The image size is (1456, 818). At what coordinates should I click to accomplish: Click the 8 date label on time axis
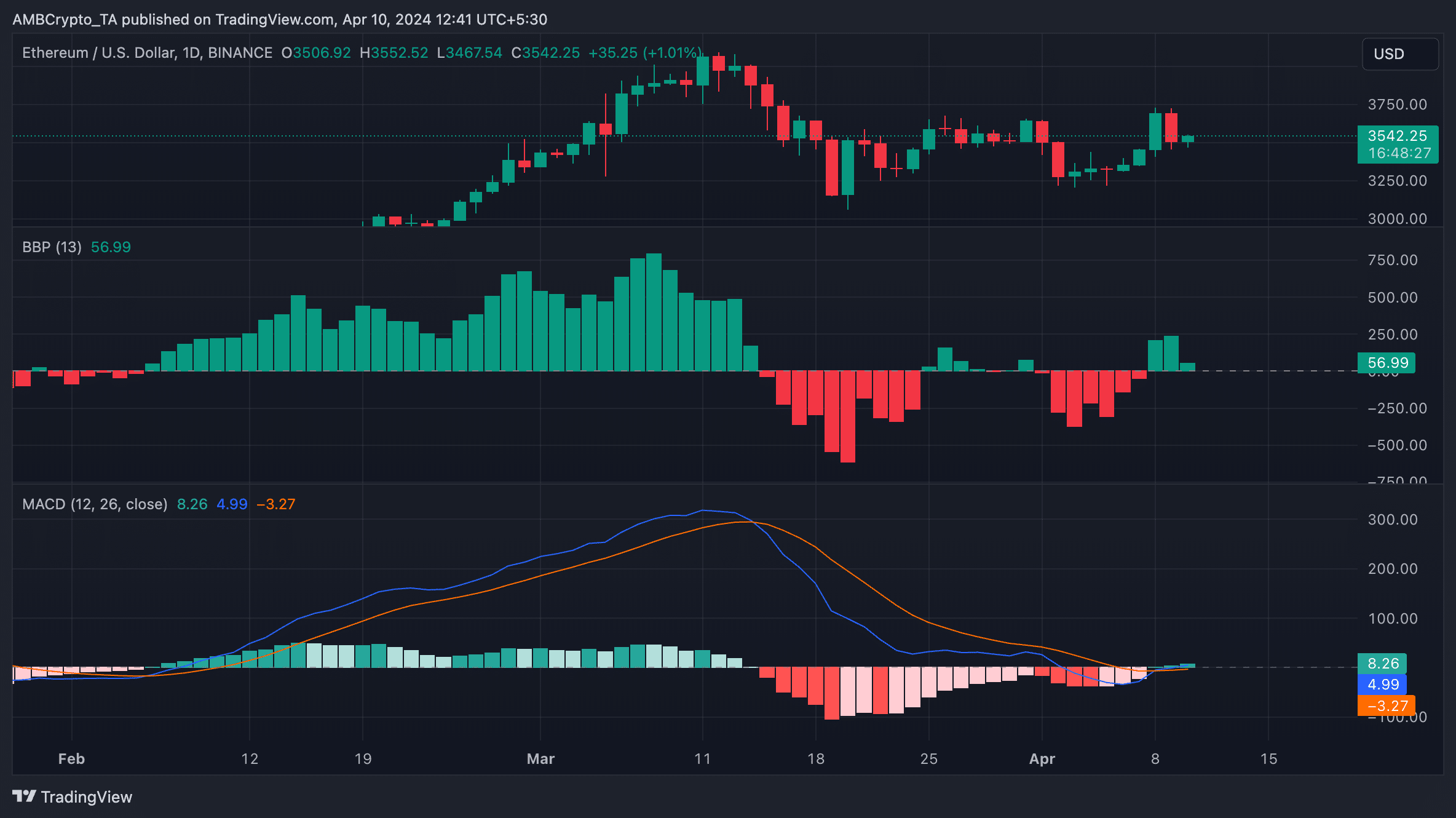pos(1155,759)
